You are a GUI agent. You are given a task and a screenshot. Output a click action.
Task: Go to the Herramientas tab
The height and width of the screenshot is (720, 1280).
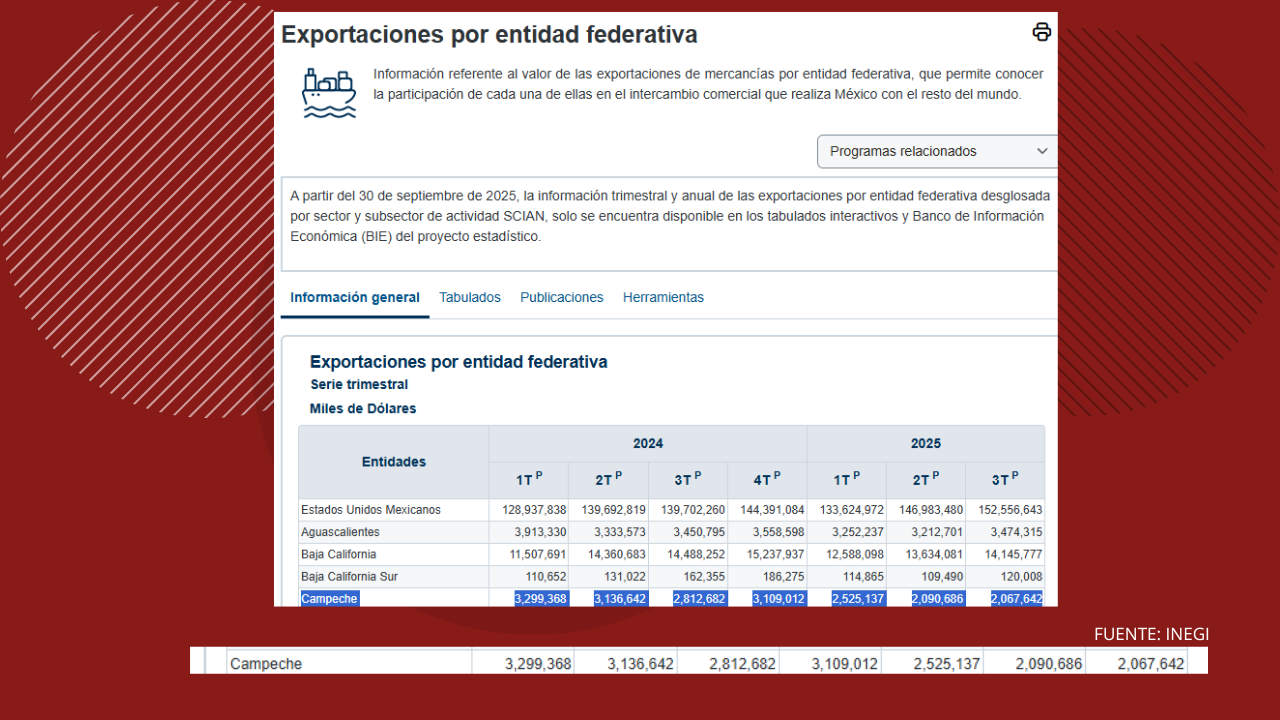663,297
